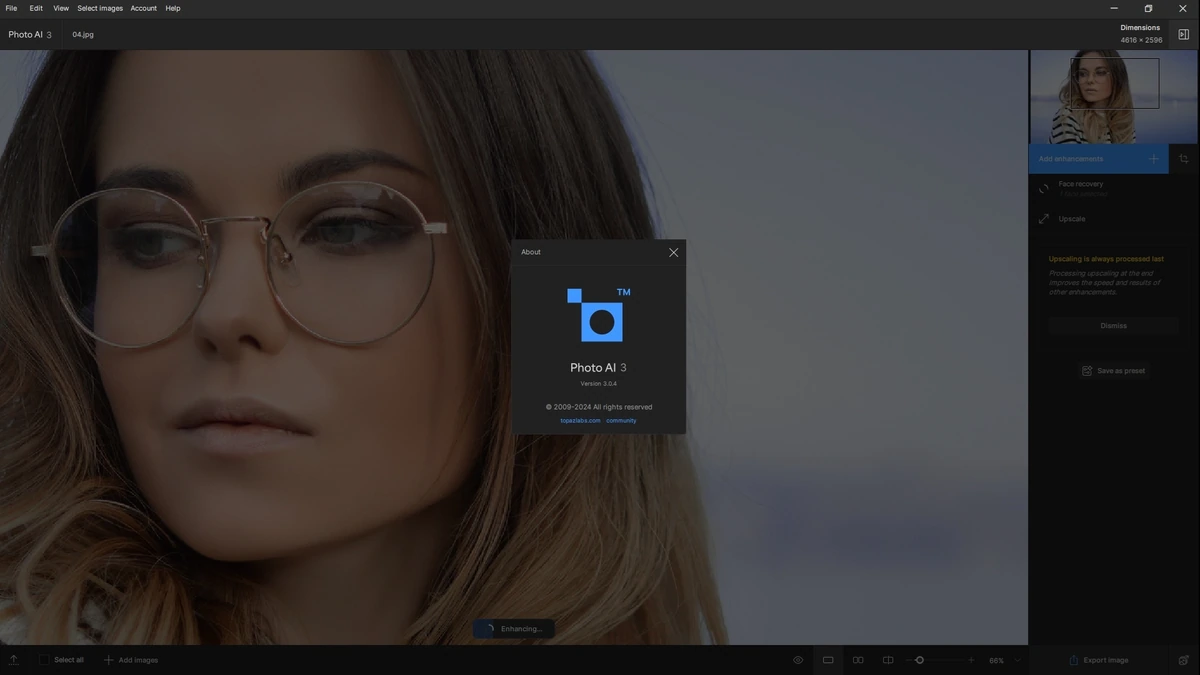Restore down the application window

1148,8
